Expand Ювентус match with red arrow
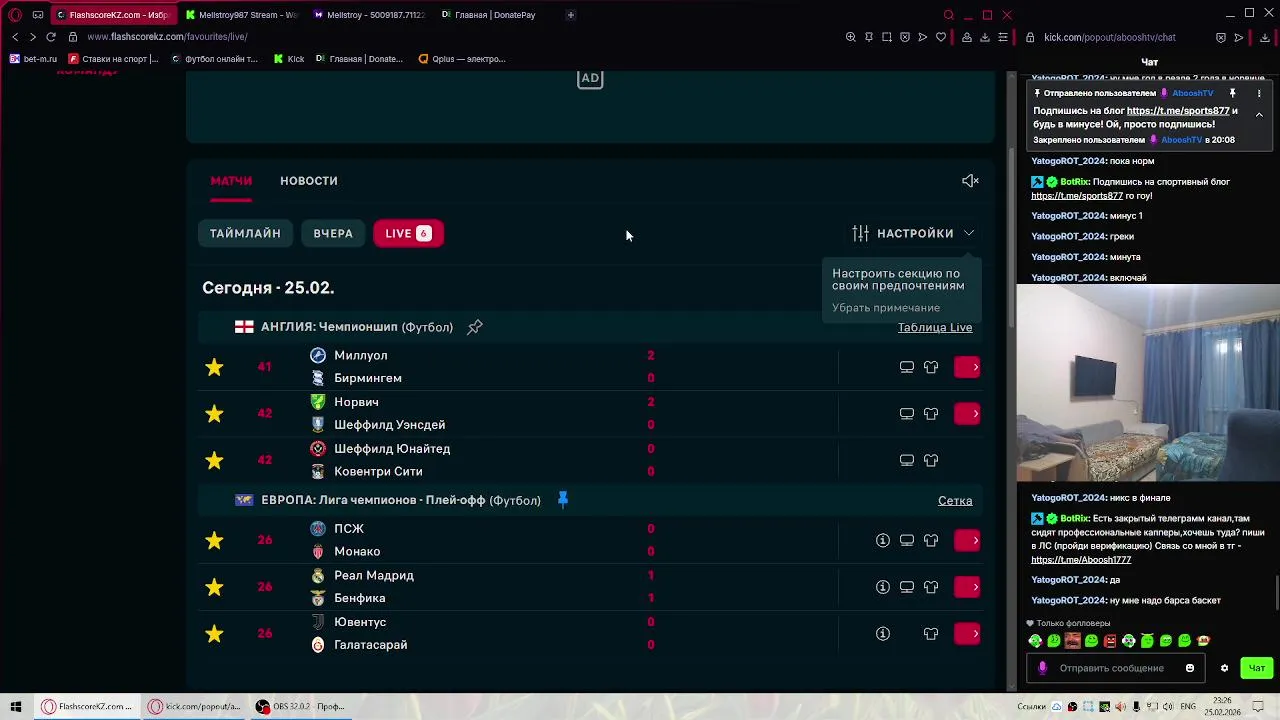1280x720 pixels. [967, 633]
